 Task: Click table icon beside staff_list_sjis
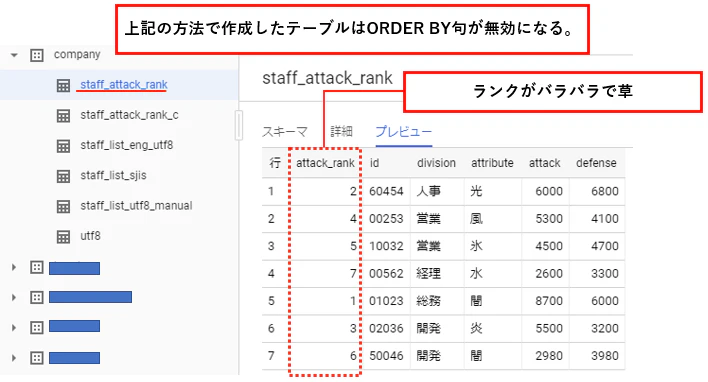pos(63,176)
